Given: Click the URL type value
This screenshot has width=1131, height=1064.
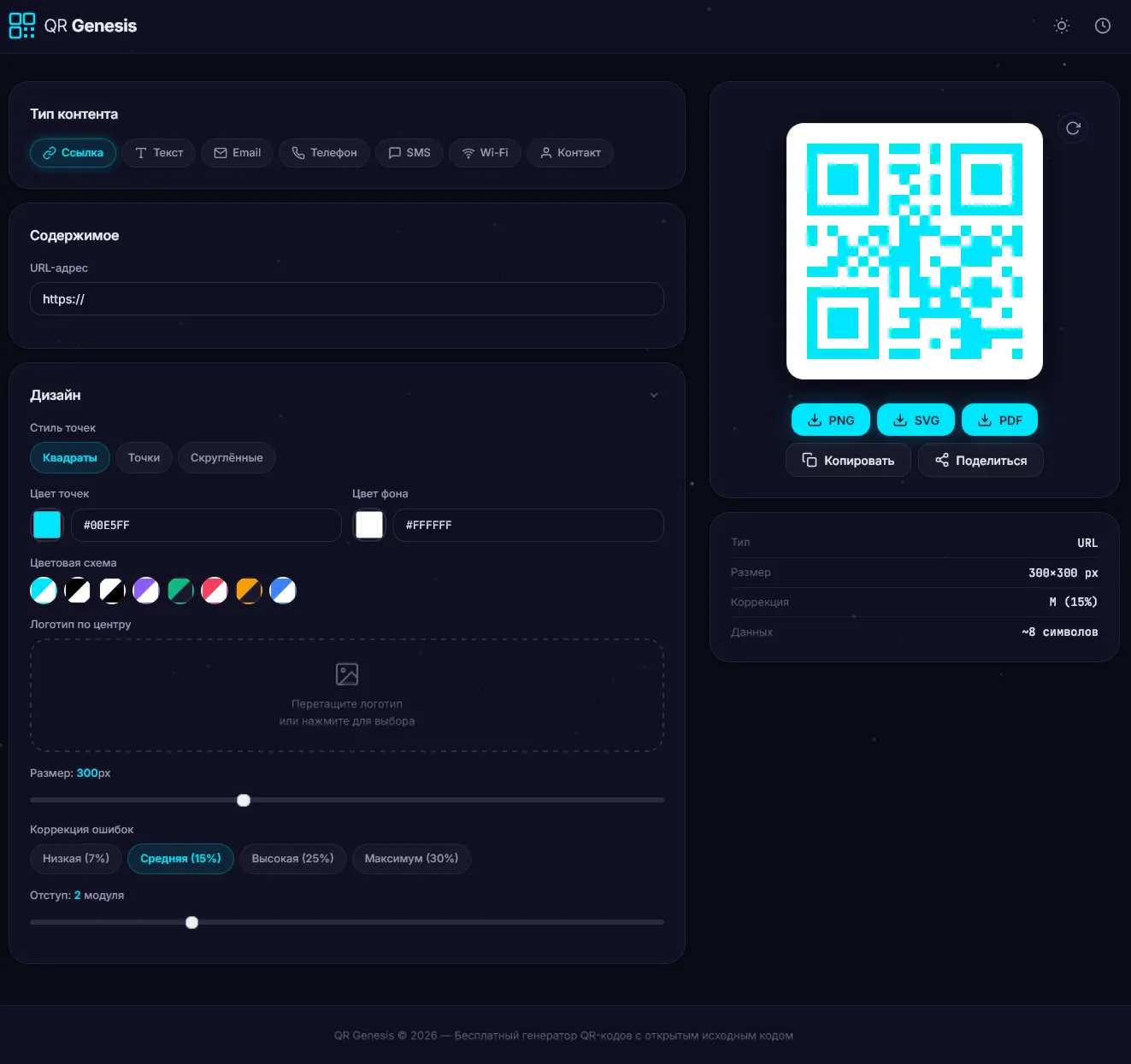Looking at the screenshot, I should pyautogui.click(x=1087, y=544).
